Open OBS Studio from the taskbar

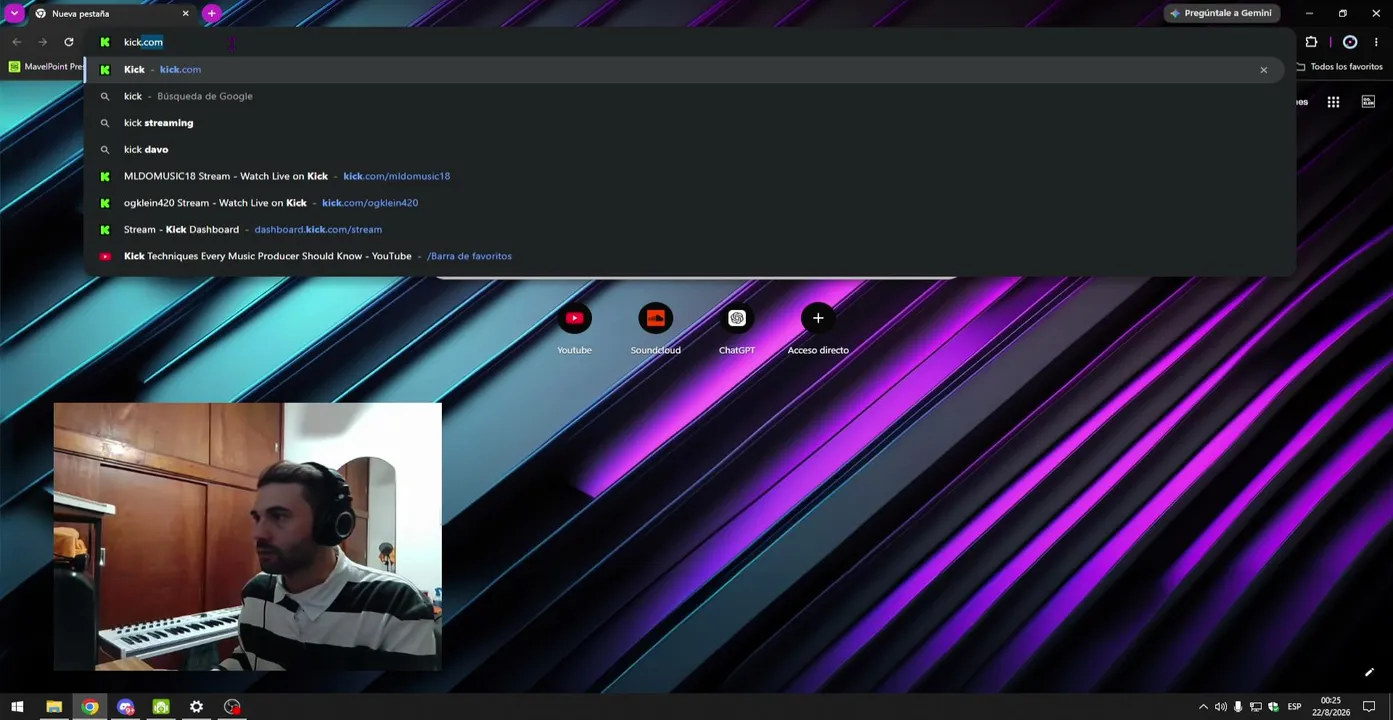coord(232,707)
